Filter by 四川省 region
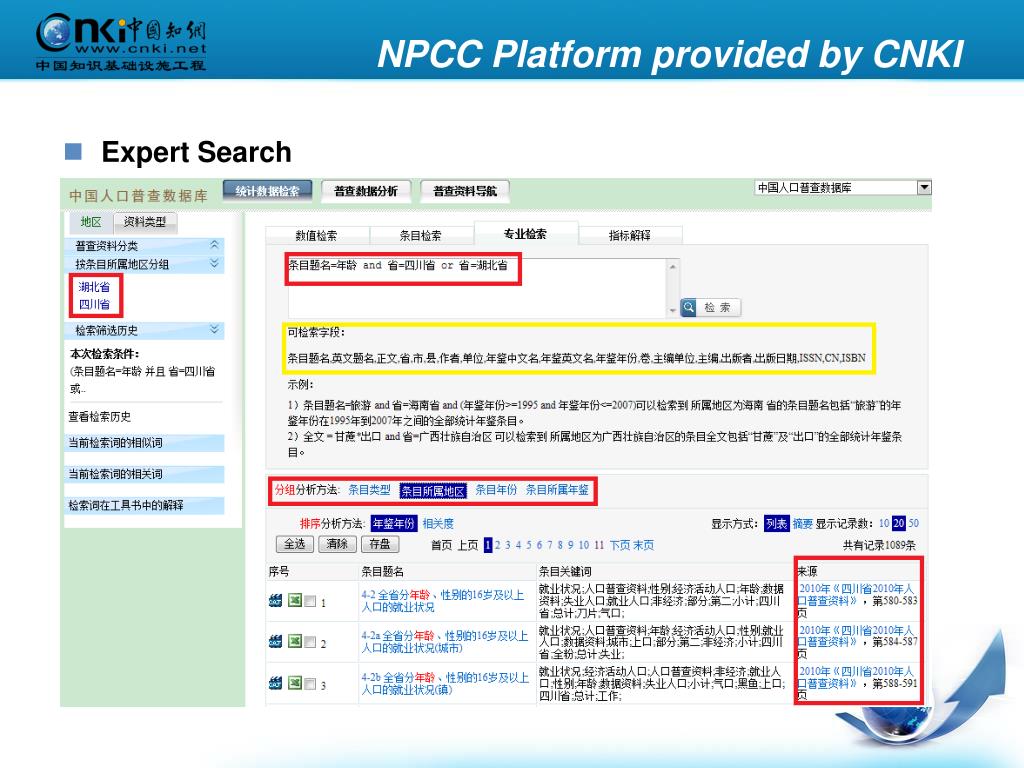The image size is (1024, 768). pyautogui.click(x=94, y=304)
